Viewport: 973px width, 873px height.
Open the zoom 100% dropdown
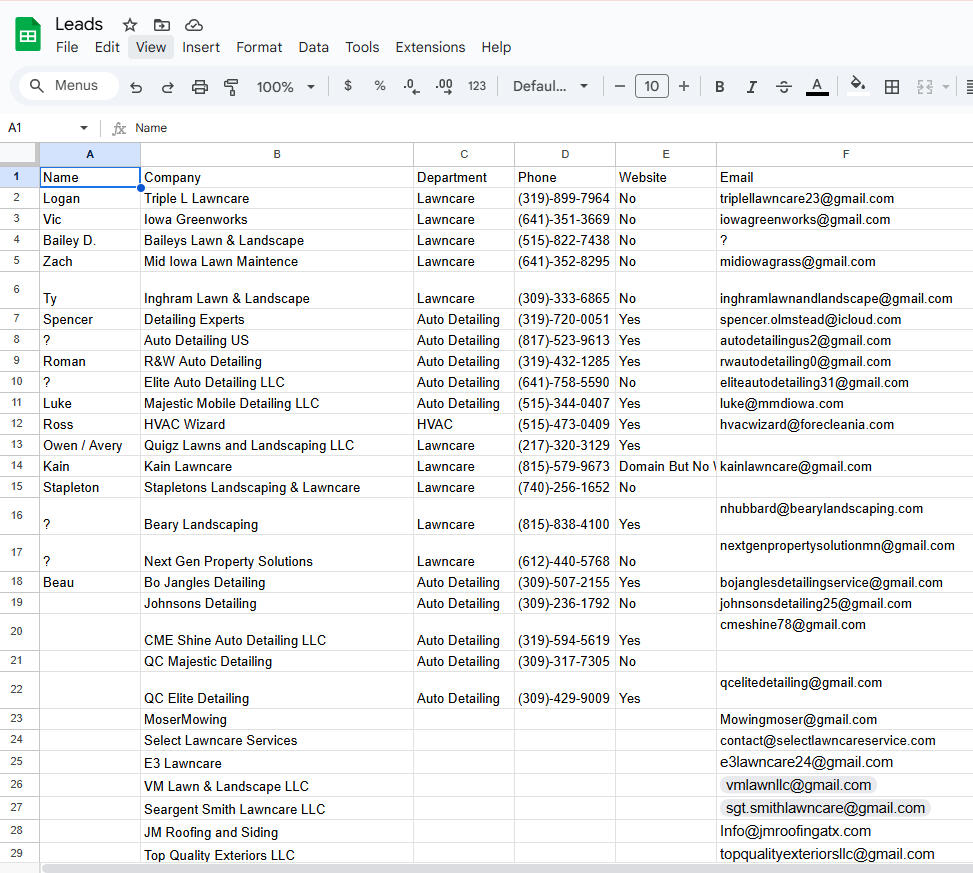coord(285,87)
